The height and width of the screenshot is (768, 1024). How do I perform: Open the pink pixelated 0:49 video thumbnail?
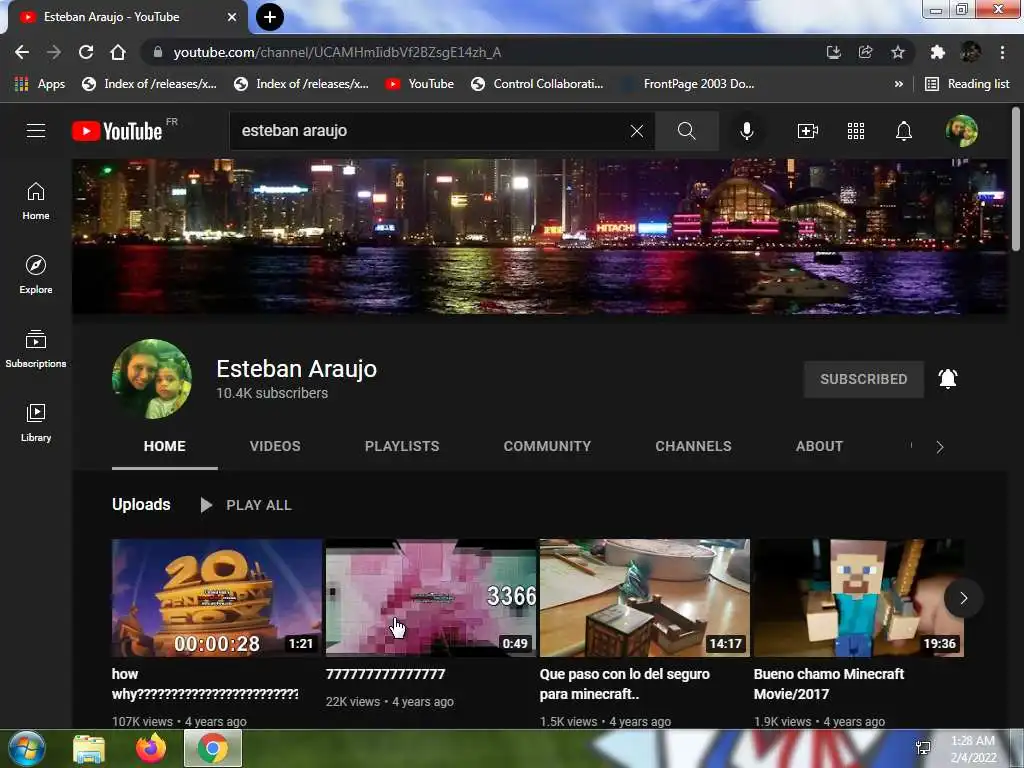pyautogui.click(x=431, y=598)
